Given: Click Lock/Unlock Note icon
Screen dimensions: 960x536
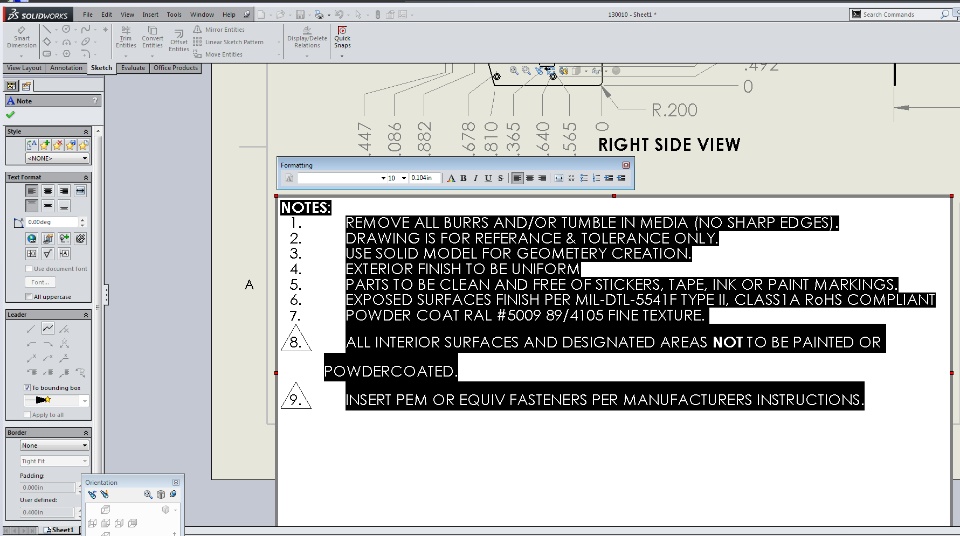Looking at the screenshot, I should [80, 238].
